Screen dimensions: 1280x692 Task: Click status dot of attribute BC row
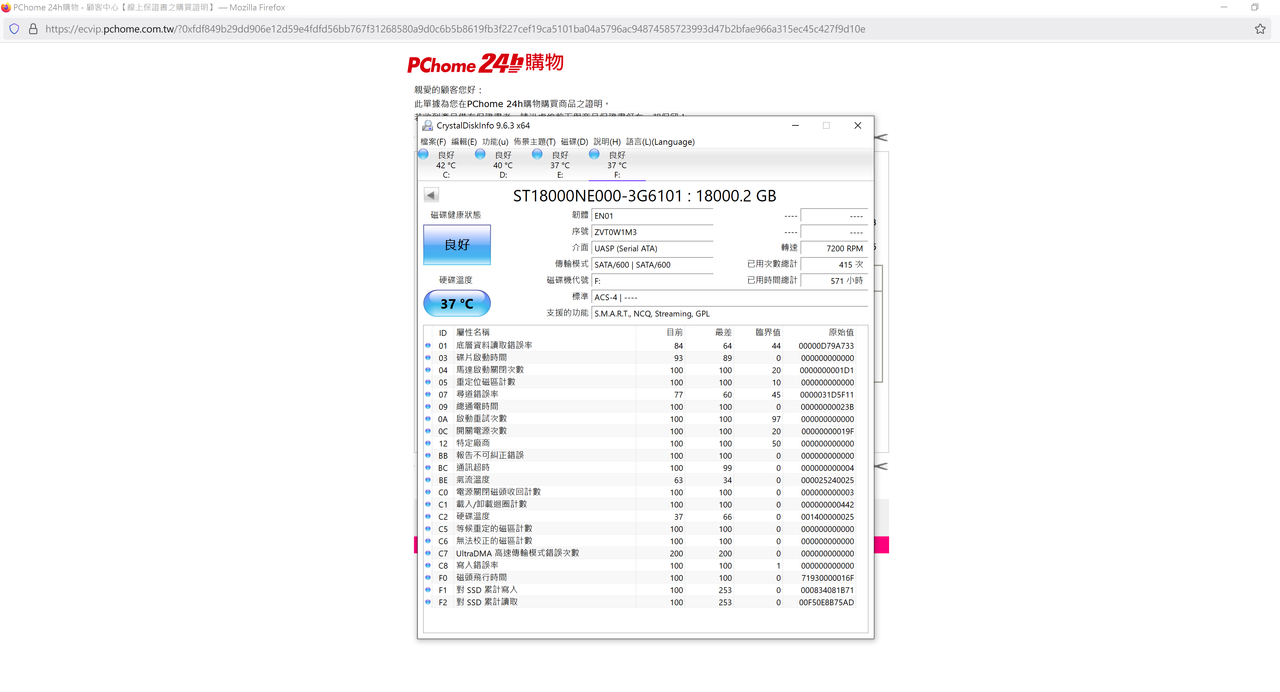pyautogui.click(x=428, y=468)
